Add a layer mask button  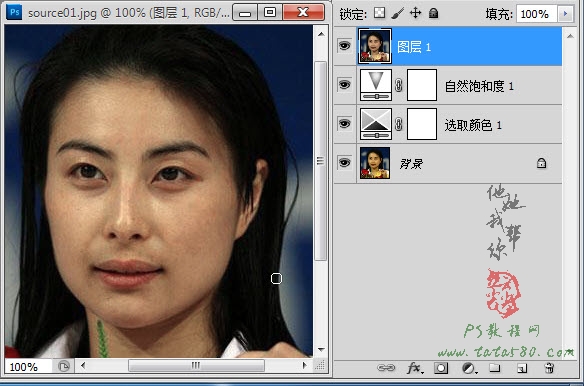[441, 368]
